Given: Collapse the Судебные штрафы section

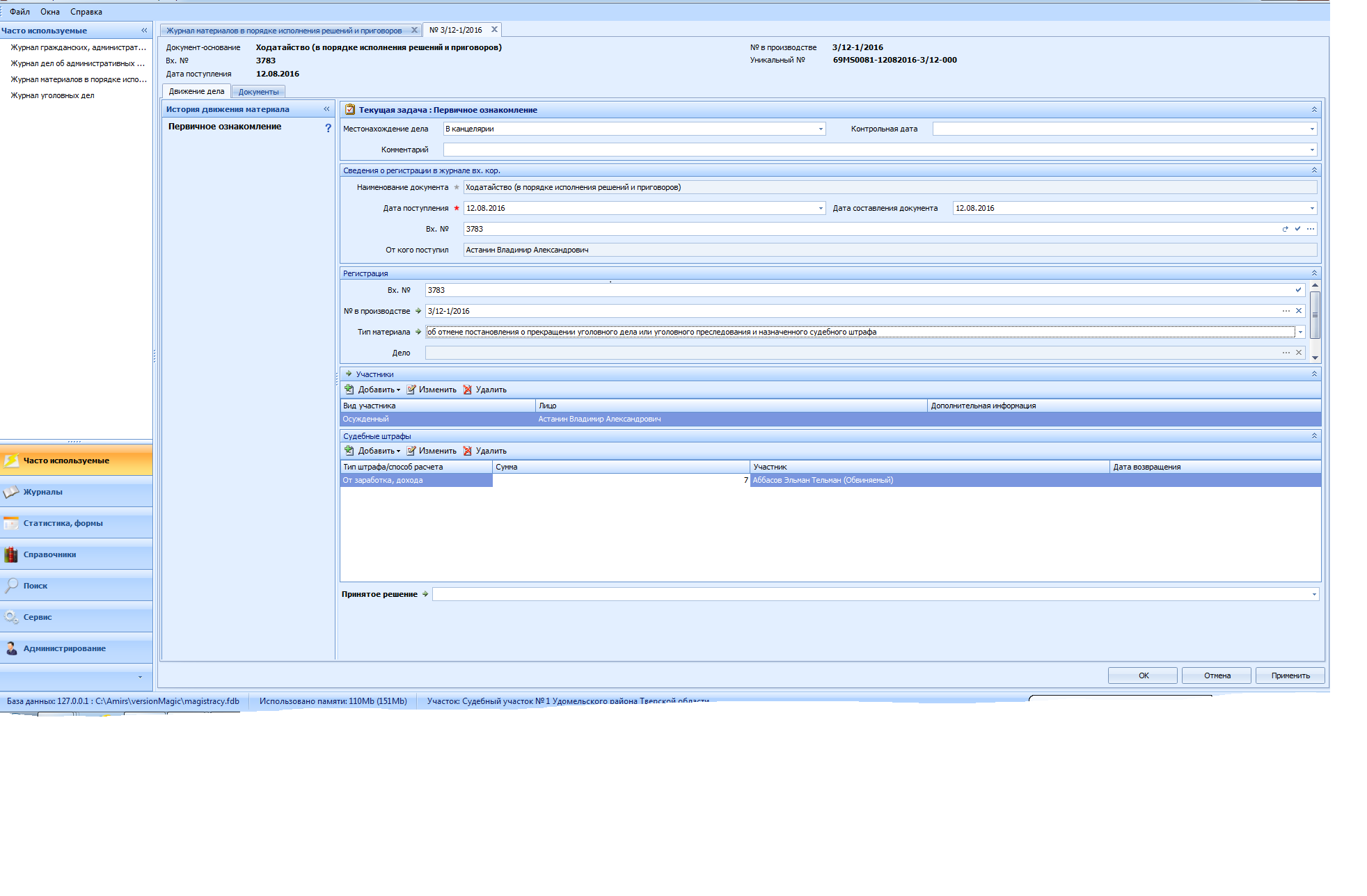Looking at the screenshot, I should pyautogui.click(x=1314, y=436).
